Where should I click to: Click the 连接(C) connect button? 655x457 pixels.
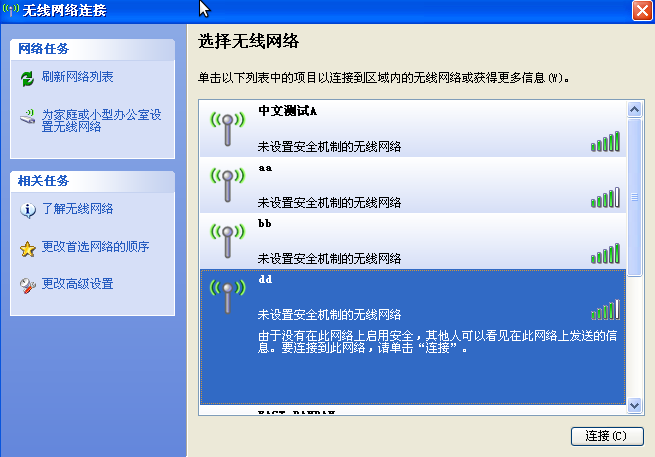point(607,436)
